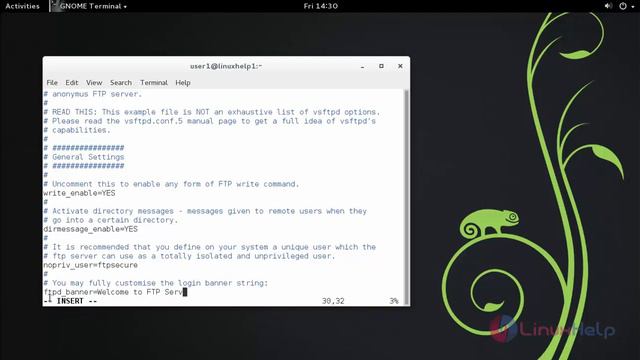Click the 'Activate directory messages' comment line

pyautogui.click(x=205, y=211)
